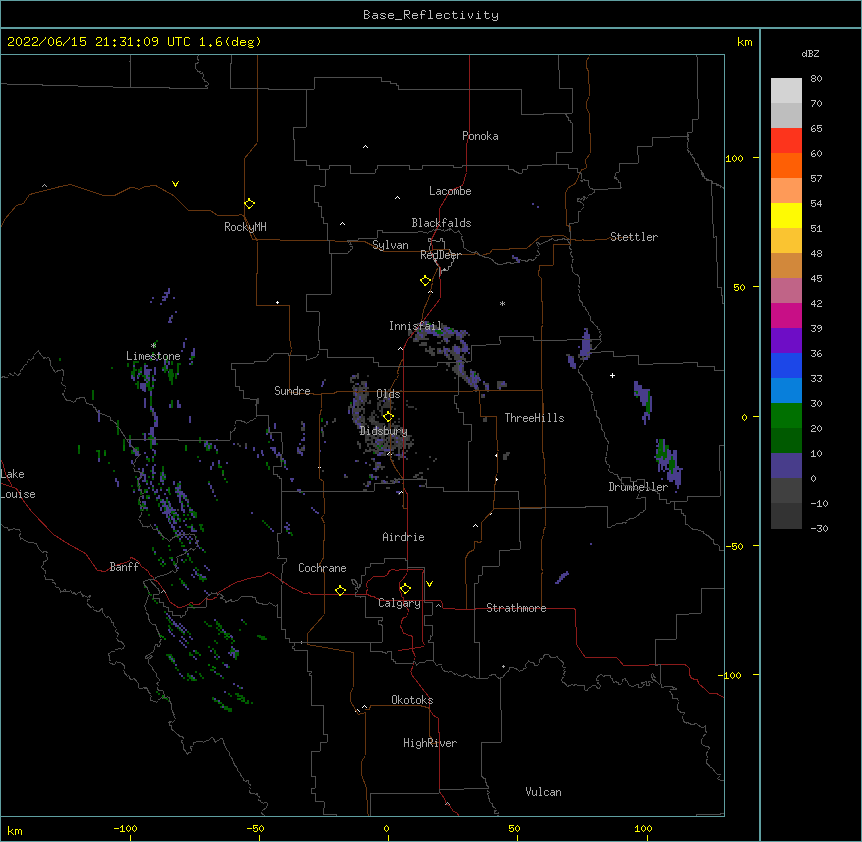Click the Strathmore label
Viewport: 862px width, 842px height.
point(516,608)
